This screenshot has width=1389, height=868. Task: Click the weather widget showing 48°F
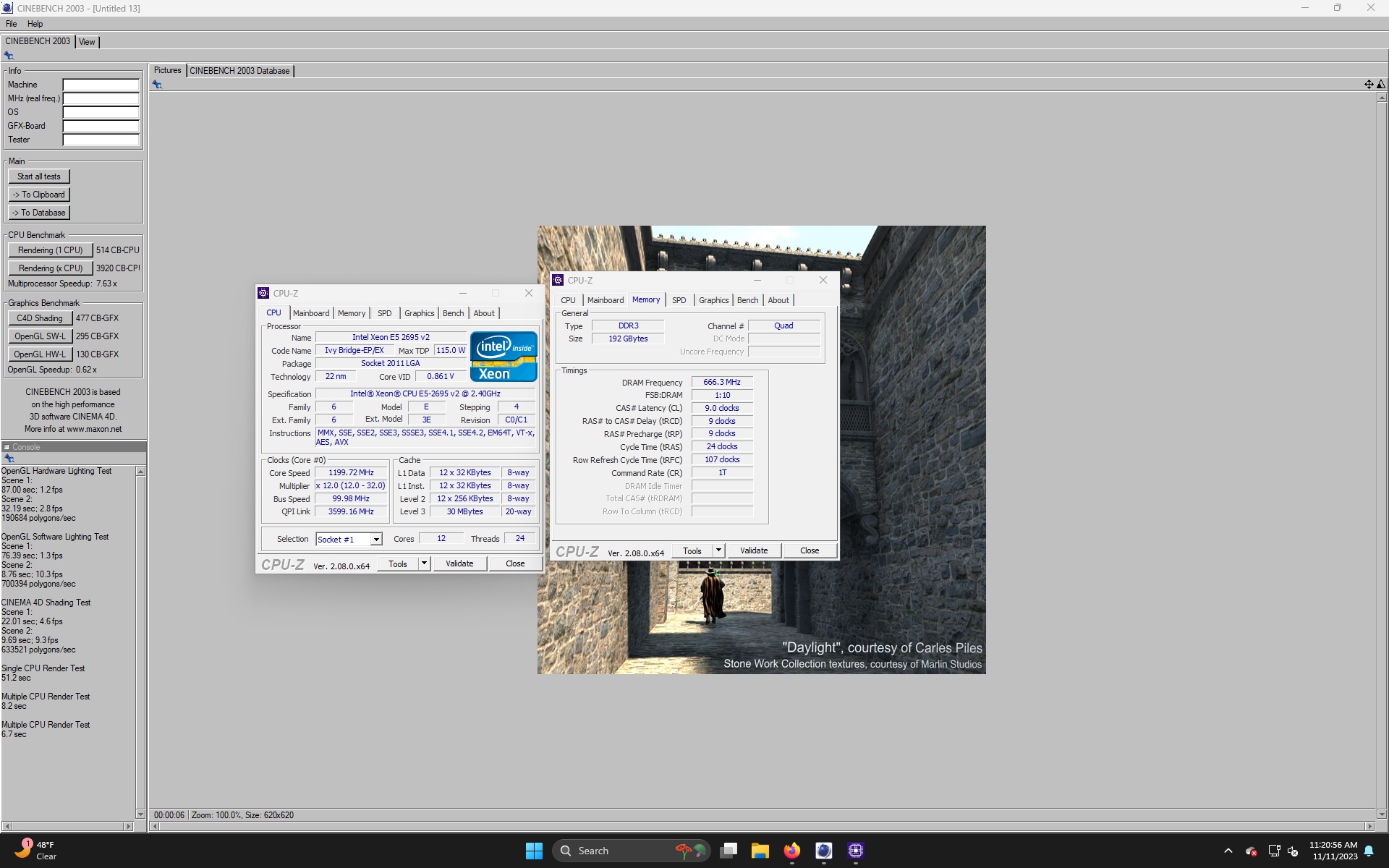pyautogui.click(x=36, y=851)
